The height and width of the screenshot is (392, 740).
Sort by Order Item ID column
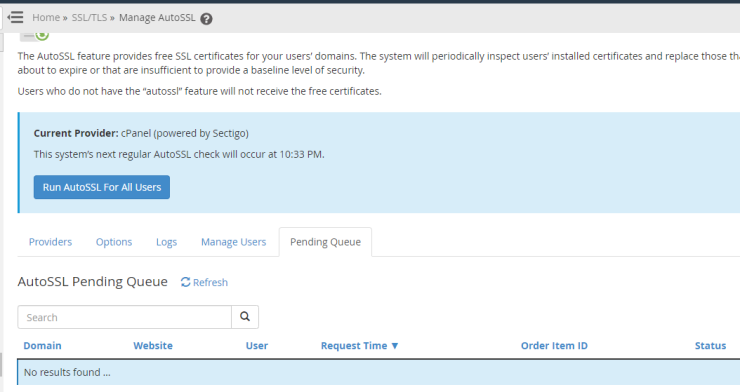554,346
